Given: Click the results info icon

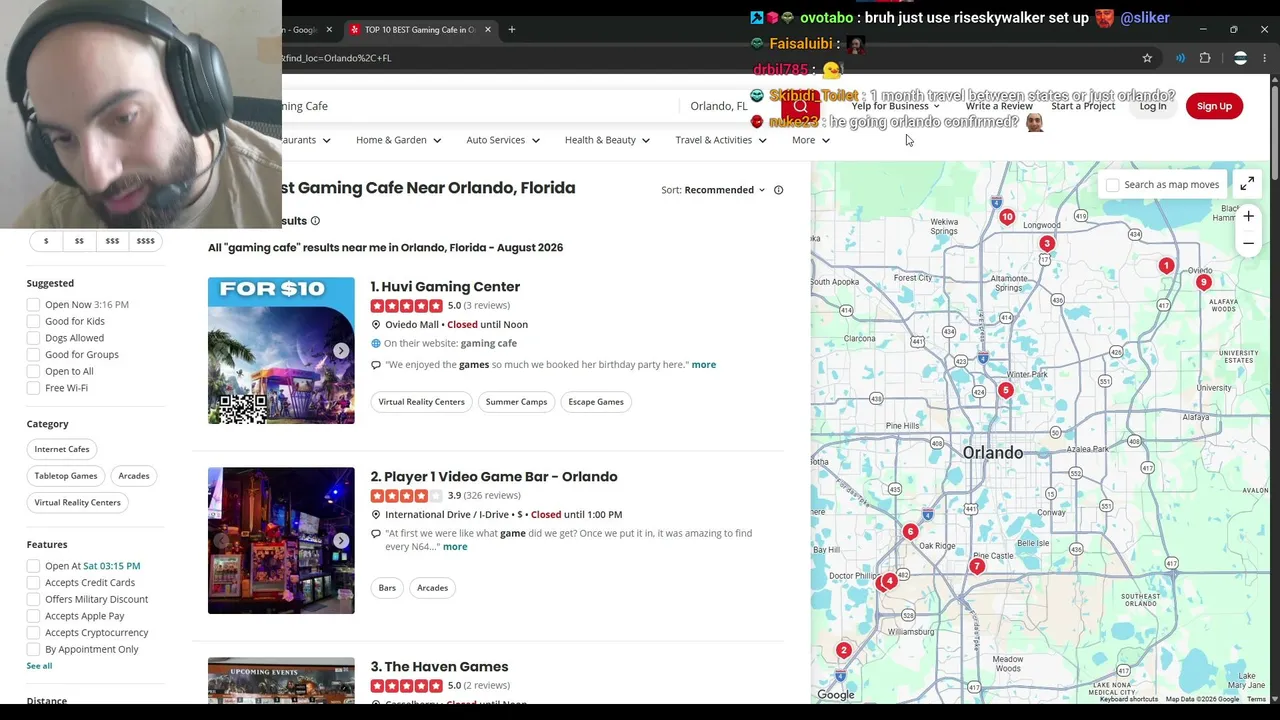Looking at the screenshot, I should (315, 221).
